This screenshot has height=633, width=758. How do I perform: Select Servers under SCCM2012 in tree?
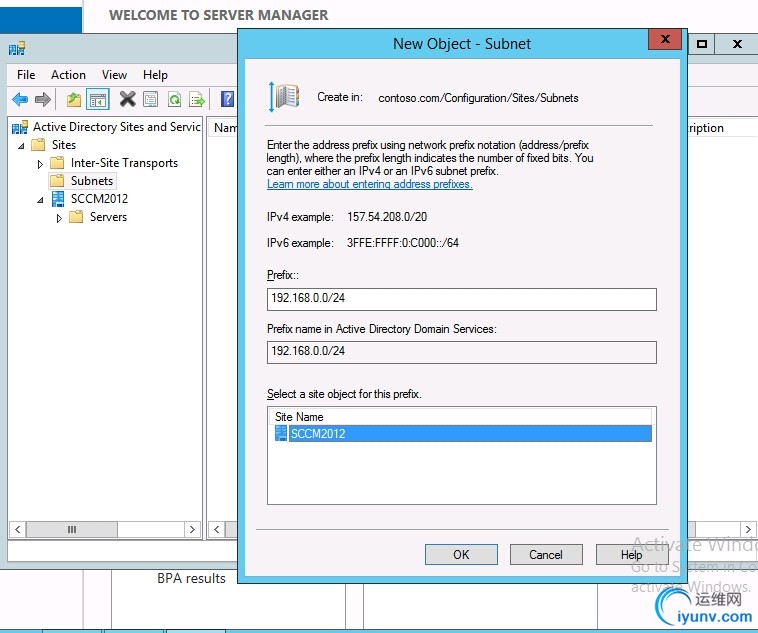click(108, 217)
